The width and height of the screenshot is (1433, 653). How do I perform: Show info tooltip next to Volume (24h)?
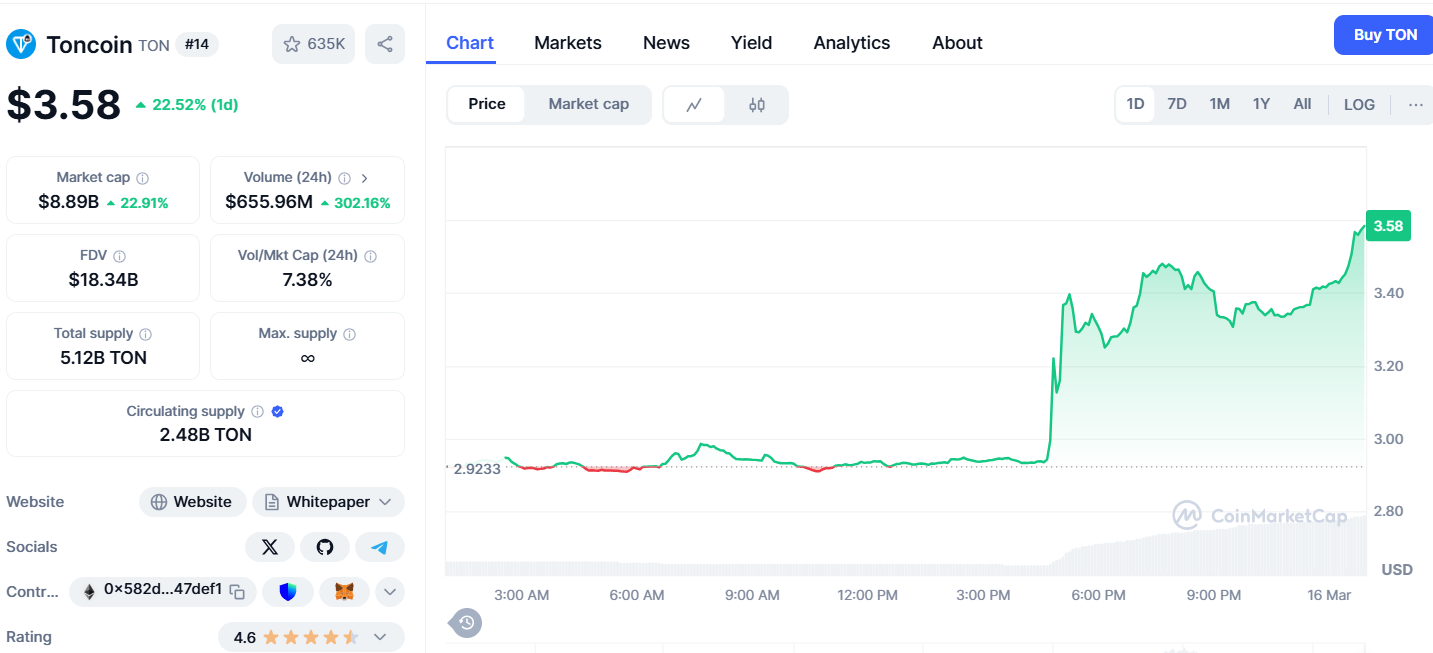pyautogui.click(x=344, y=178)
